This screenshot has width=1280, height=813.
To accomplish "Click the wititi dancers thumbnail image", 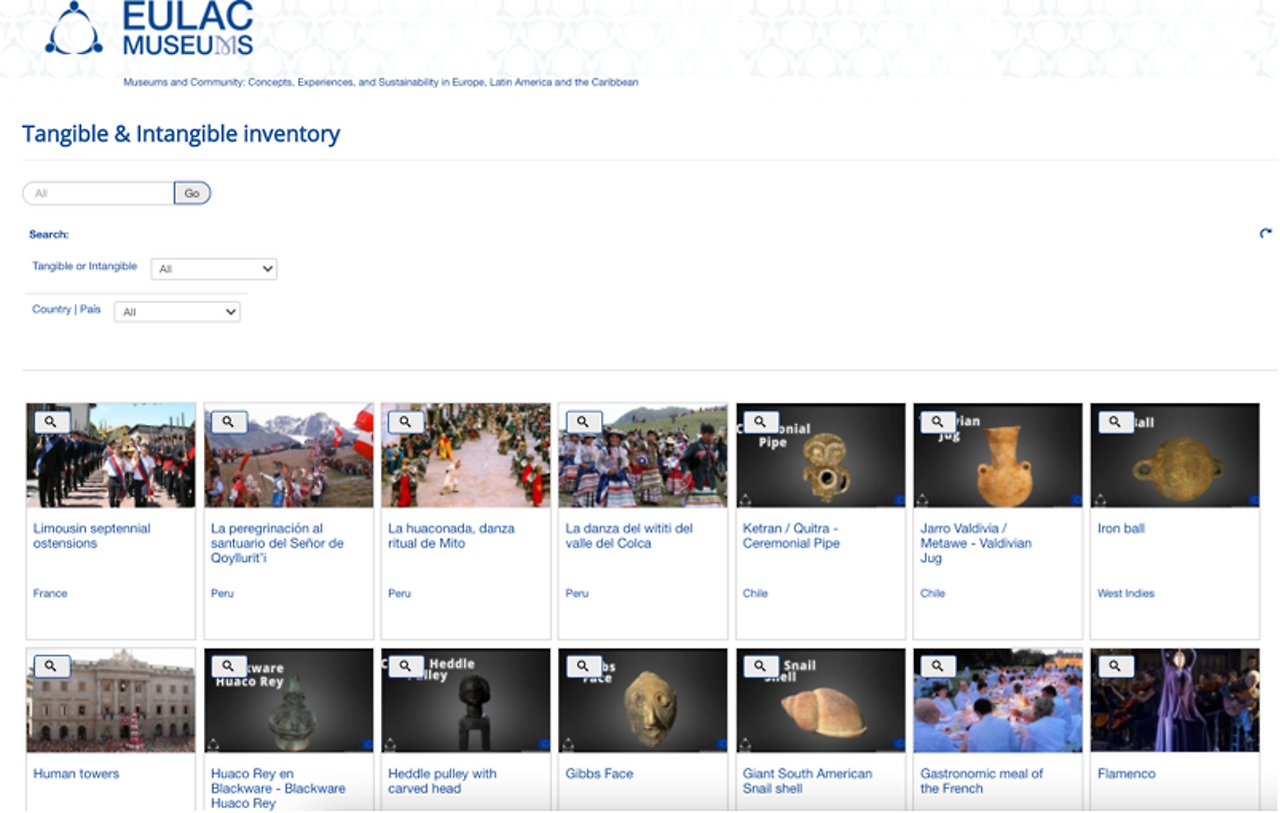I will 643,455.
